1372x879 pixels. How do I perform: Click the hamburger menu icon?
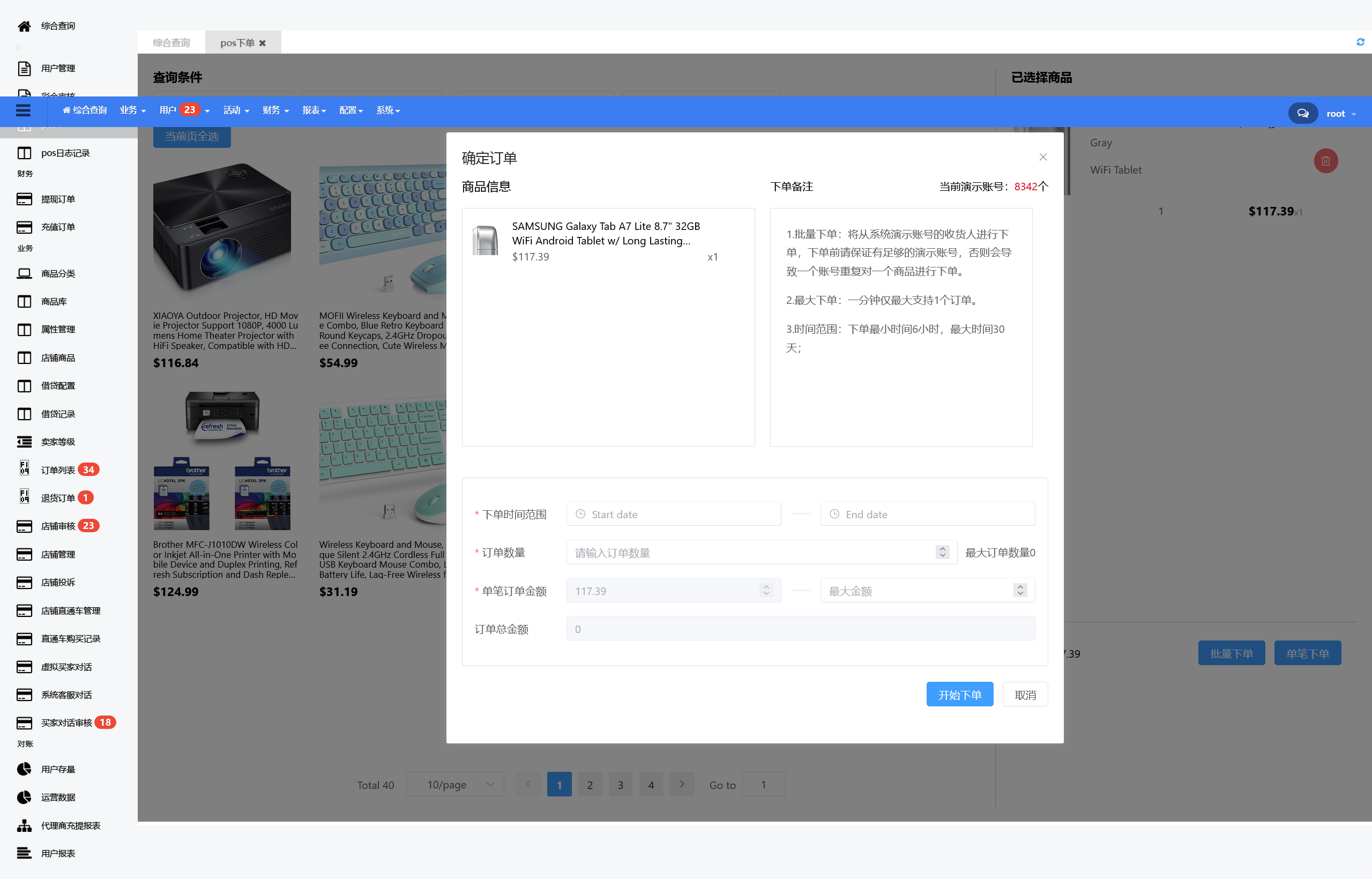coord(23,111)
